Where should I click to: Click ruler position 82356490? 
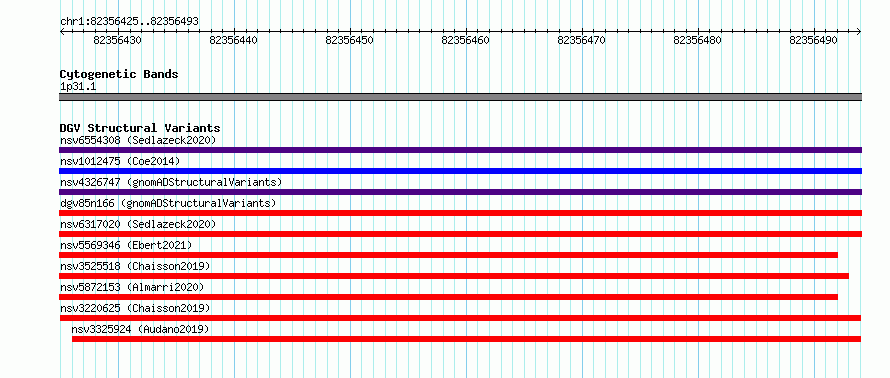813,40
